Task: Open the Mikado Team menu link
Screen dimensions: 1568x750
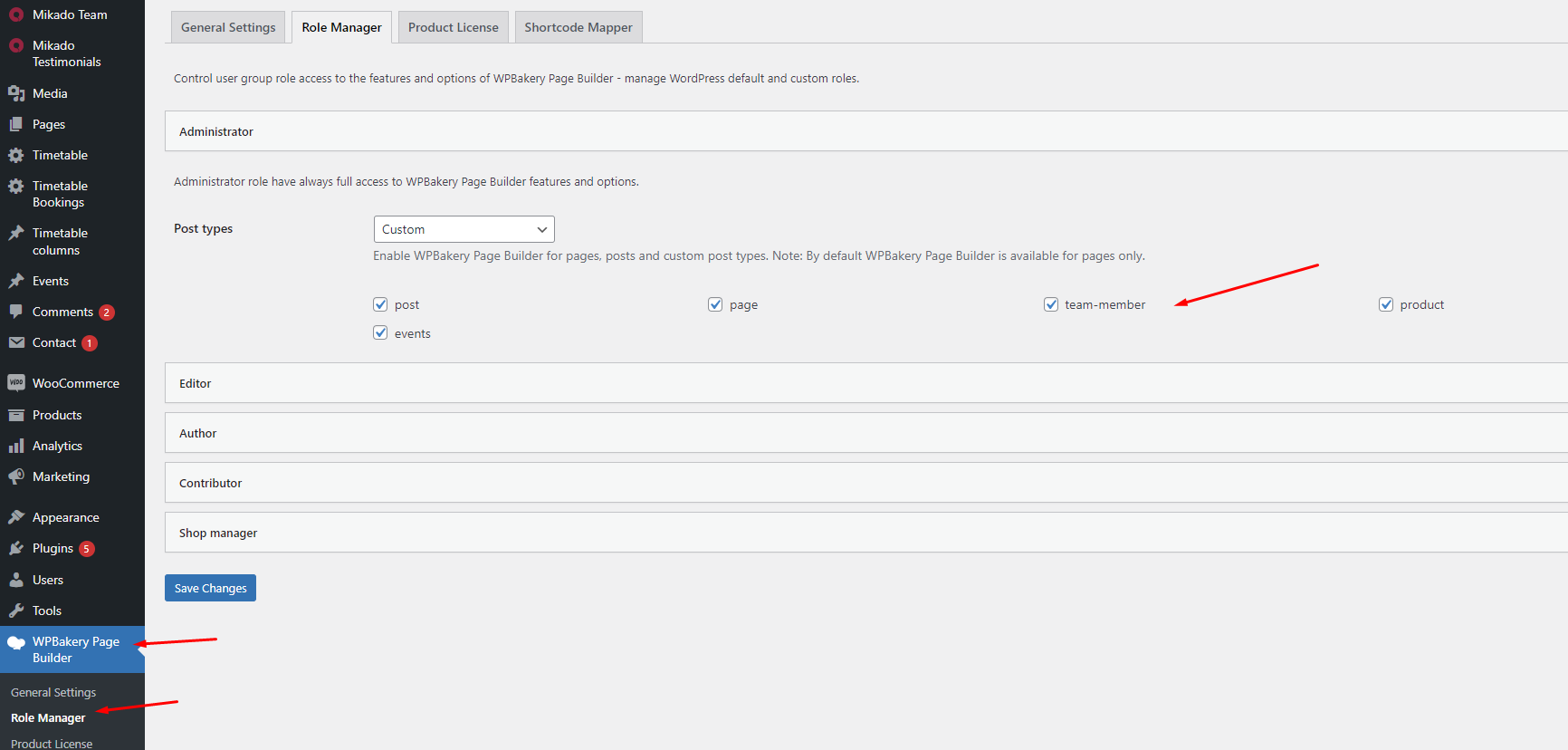Action: (x=70, y=14)
